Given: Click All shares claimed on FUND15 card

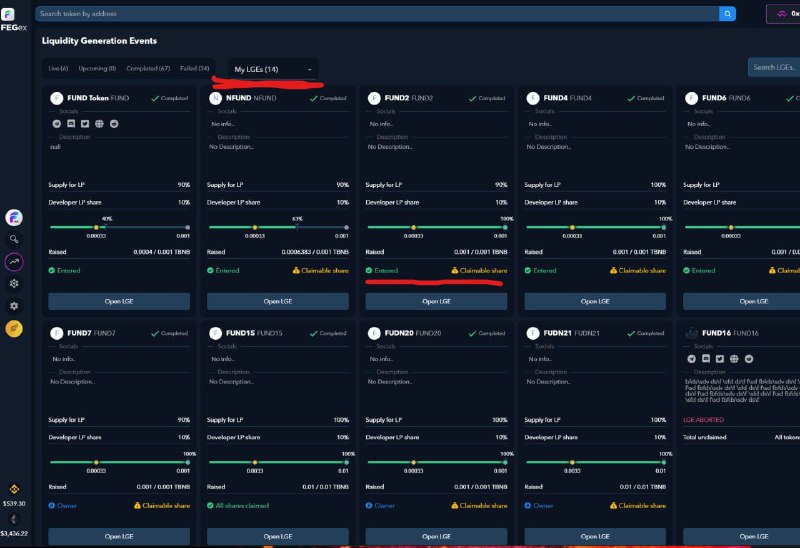Looking at the screenshot, I should pos(238,506).
